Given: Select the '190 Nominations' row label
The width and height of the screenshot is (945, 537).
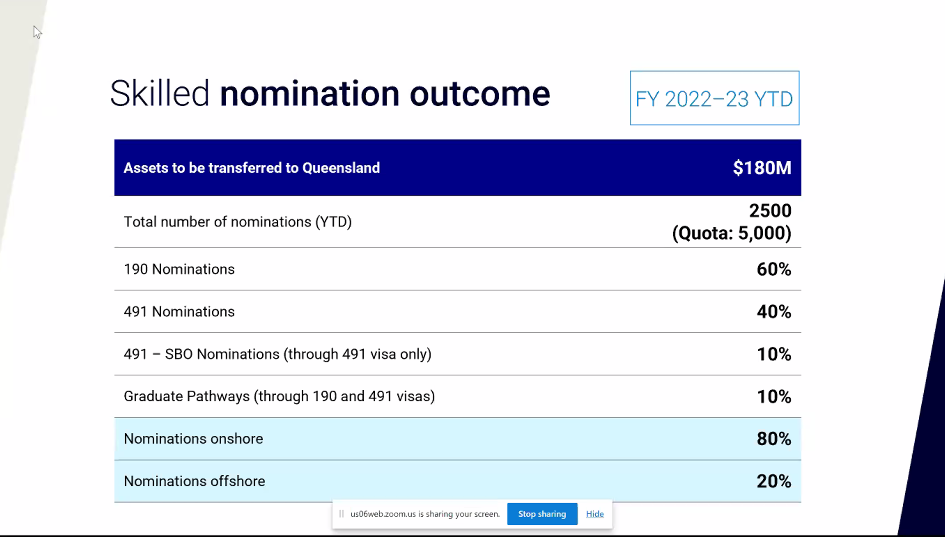Looking at the screenshot, I should tap(179, 269).
